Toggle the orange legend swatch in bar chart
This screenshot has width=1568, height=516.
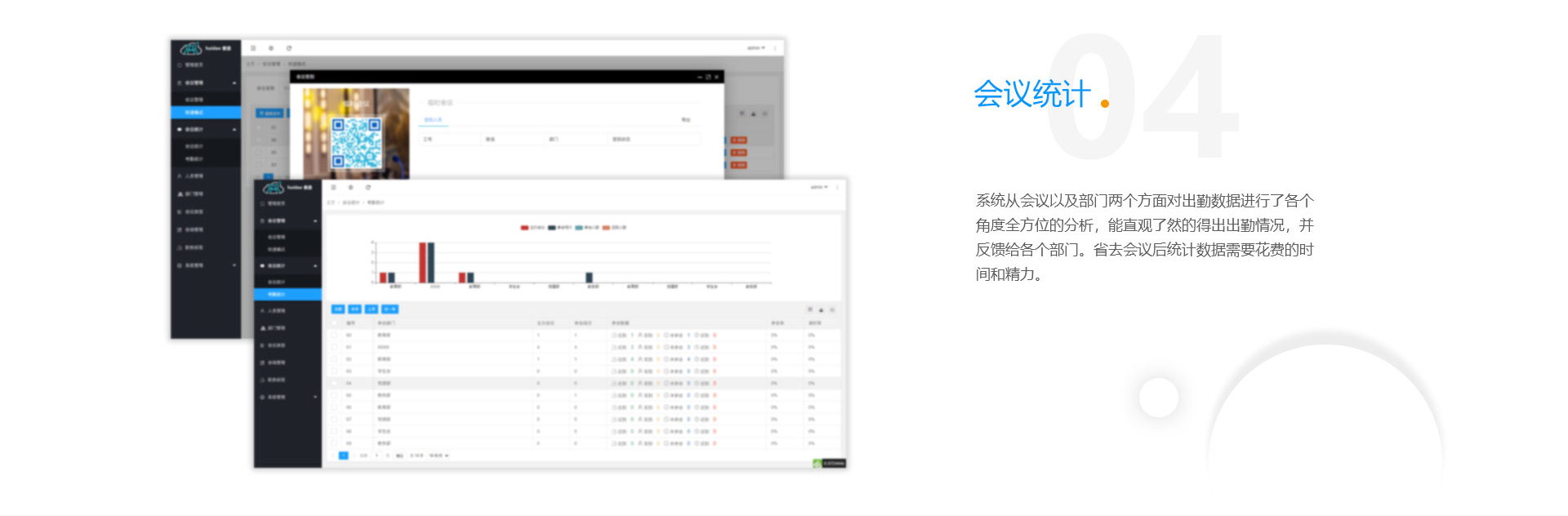(606, 228)
